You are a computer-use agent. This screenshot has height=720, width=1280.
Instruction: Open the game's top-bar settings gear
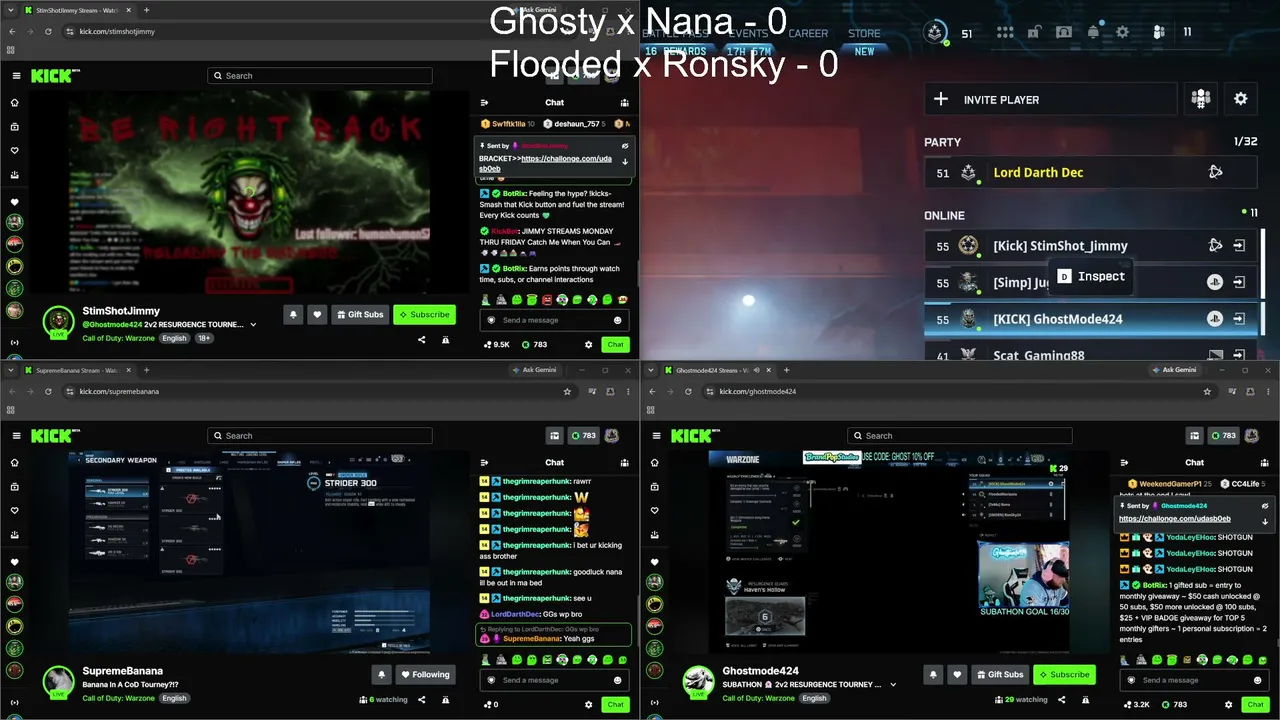point(1122,32)
